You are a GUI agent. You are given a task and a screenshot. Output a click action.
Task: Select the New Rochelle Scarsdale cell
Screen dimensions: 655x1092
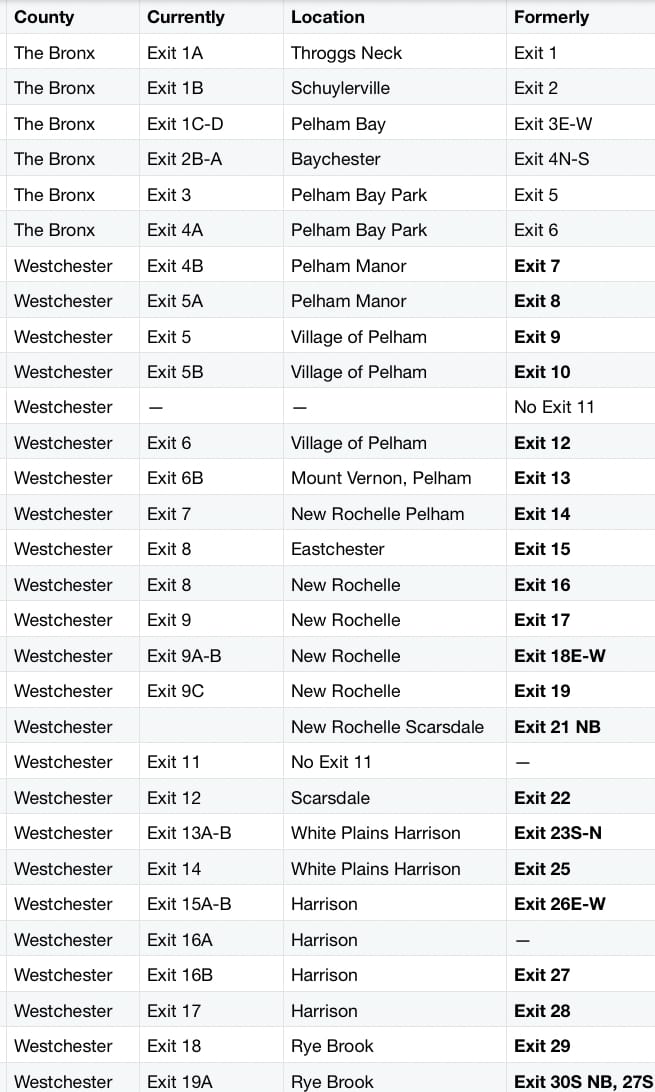[x=387, y=727]
